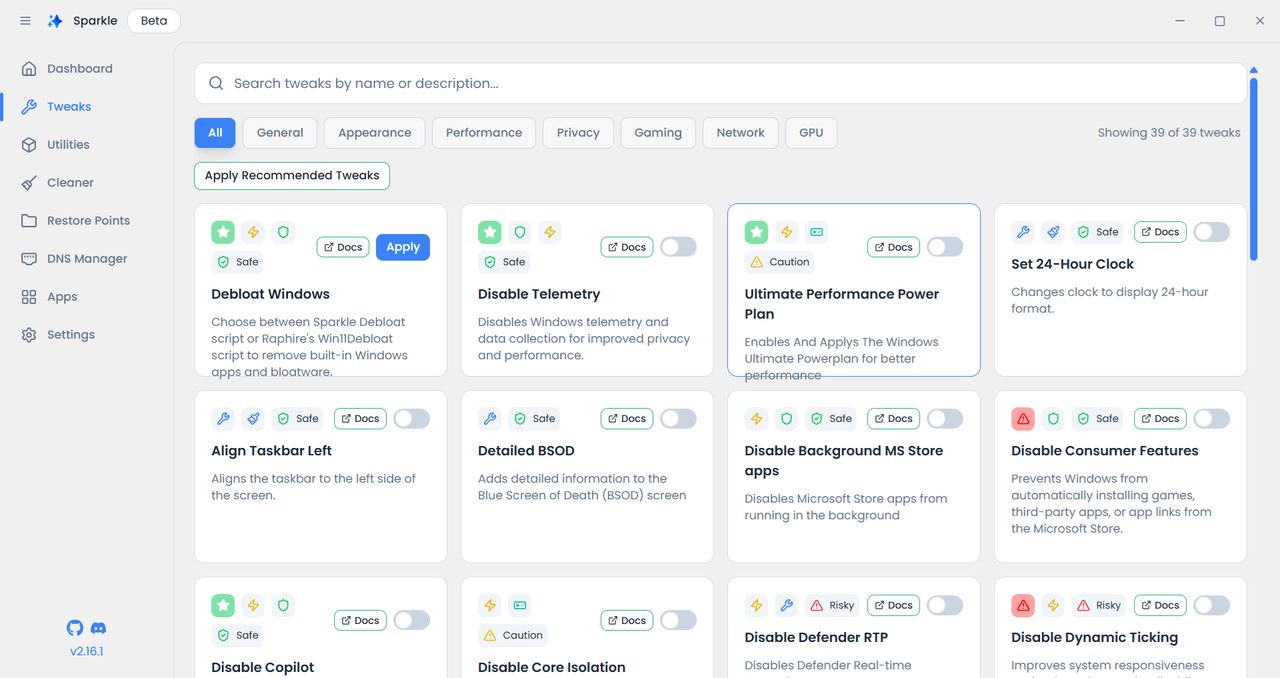
Task: Toggle Disable Dynamic Ticking switch
Action: (x=1212, y=606)
